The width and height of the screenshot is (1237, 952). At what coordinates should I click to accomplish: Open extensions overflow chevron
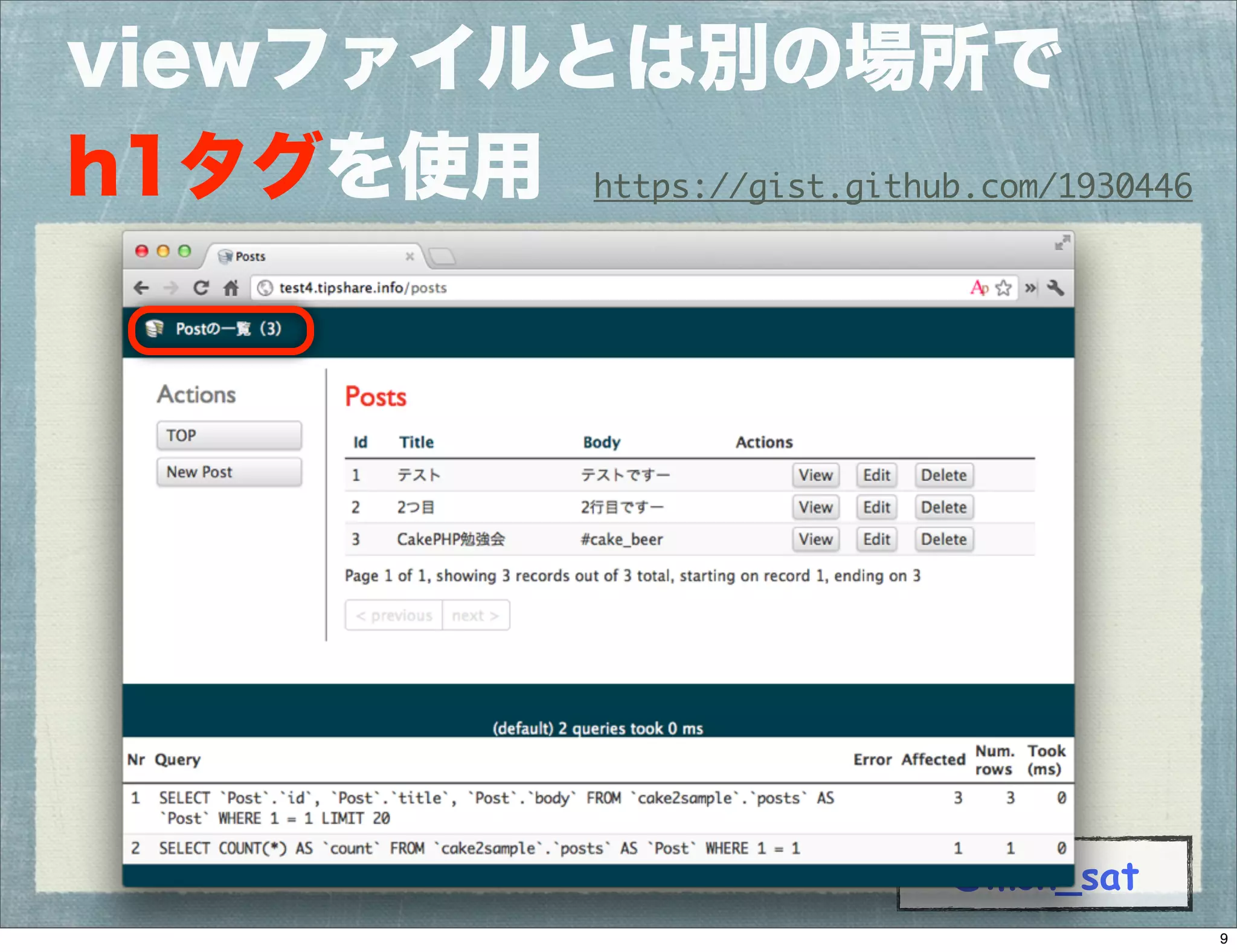pyautogui.click(x=1030, y=288)
